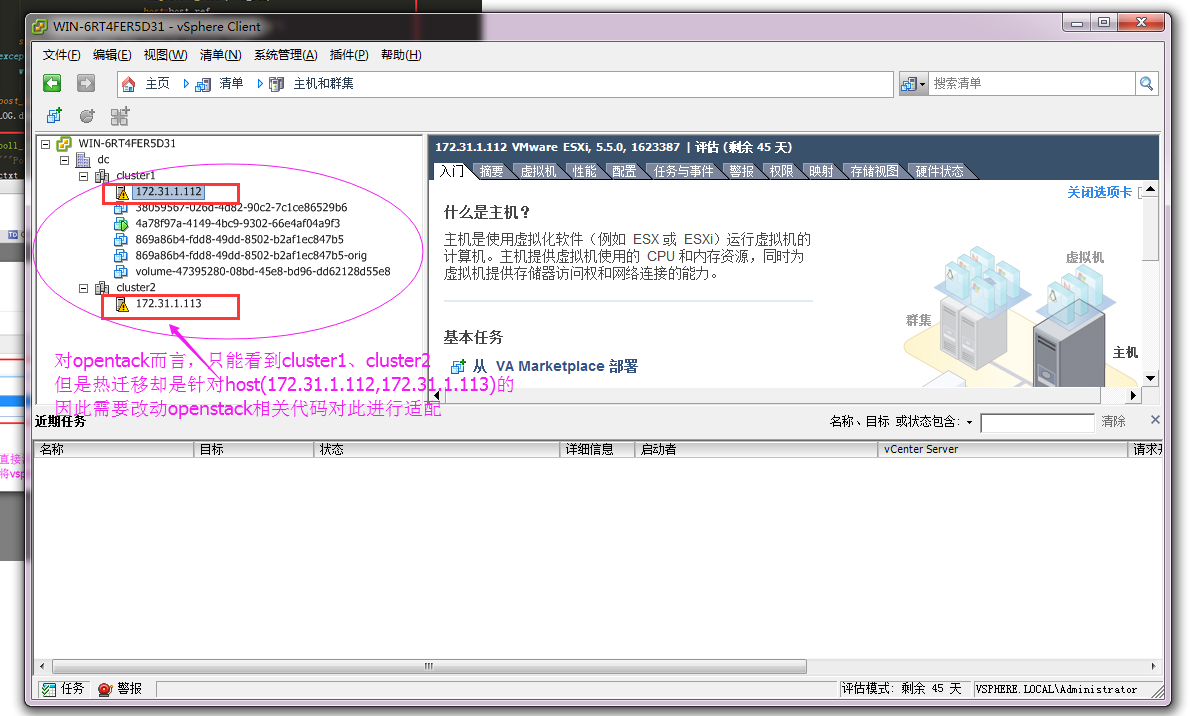Sort tasks by 状态 column header
1194x716 pixels.
point(436,449)
